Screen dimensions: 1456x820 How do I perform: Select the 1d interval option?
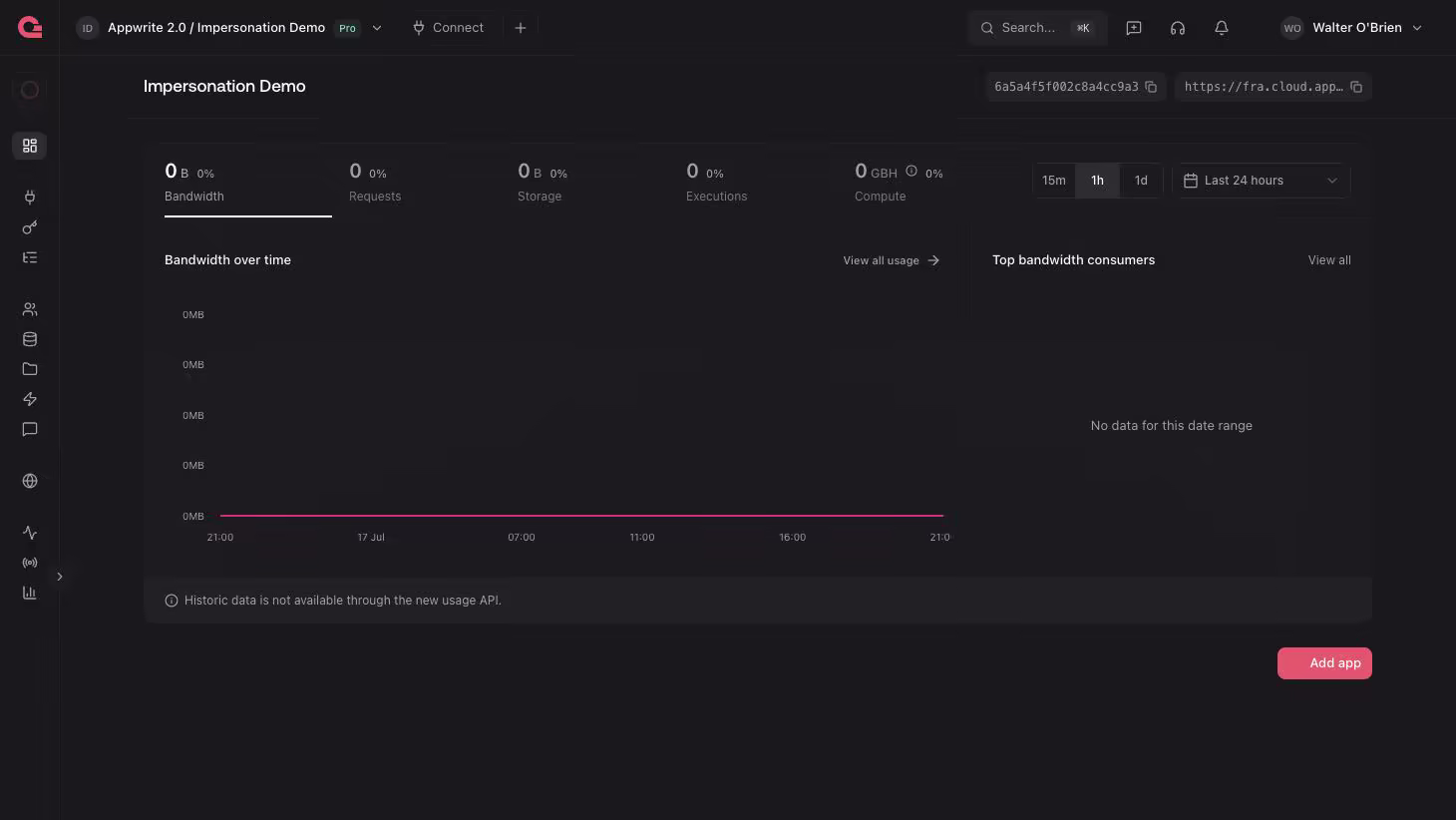click(1141, 181)
